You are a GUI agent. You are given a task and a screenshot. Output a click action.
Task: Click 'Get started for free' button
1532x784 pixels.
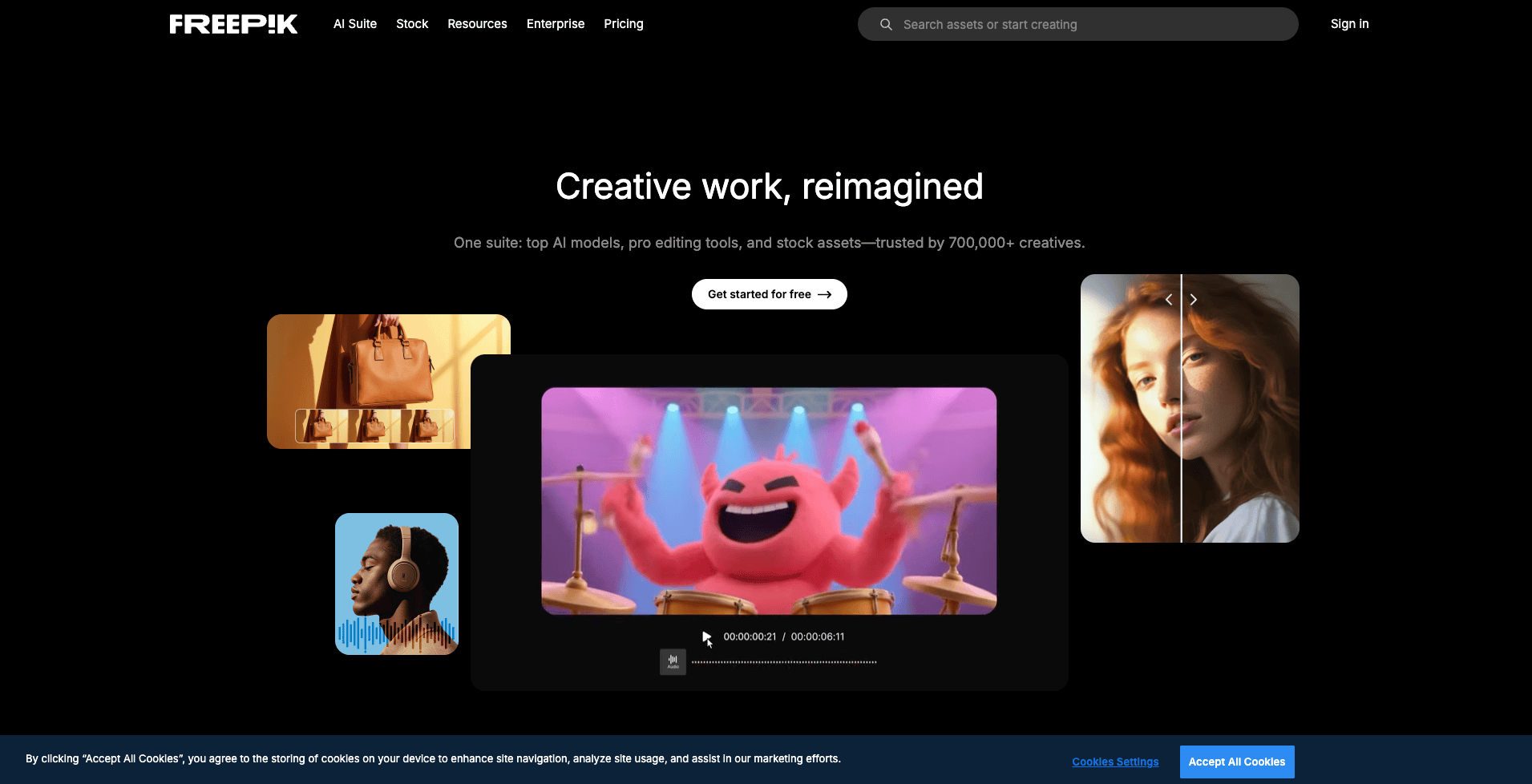point(769,294)
